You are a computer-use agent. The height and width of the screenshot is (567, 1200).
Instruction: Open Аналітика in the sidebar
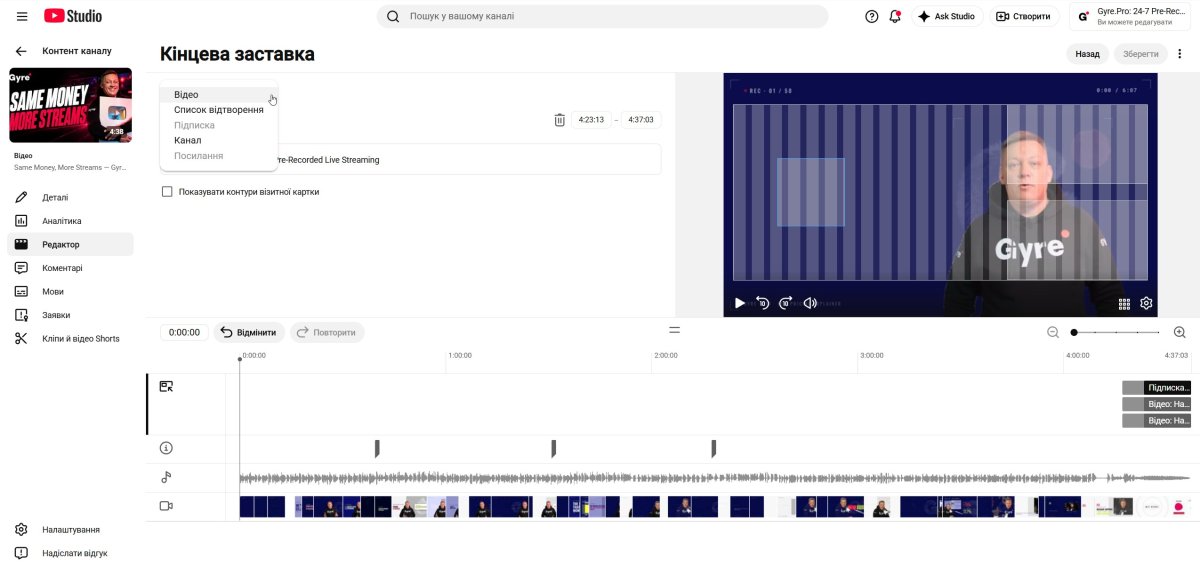(70, 221)
